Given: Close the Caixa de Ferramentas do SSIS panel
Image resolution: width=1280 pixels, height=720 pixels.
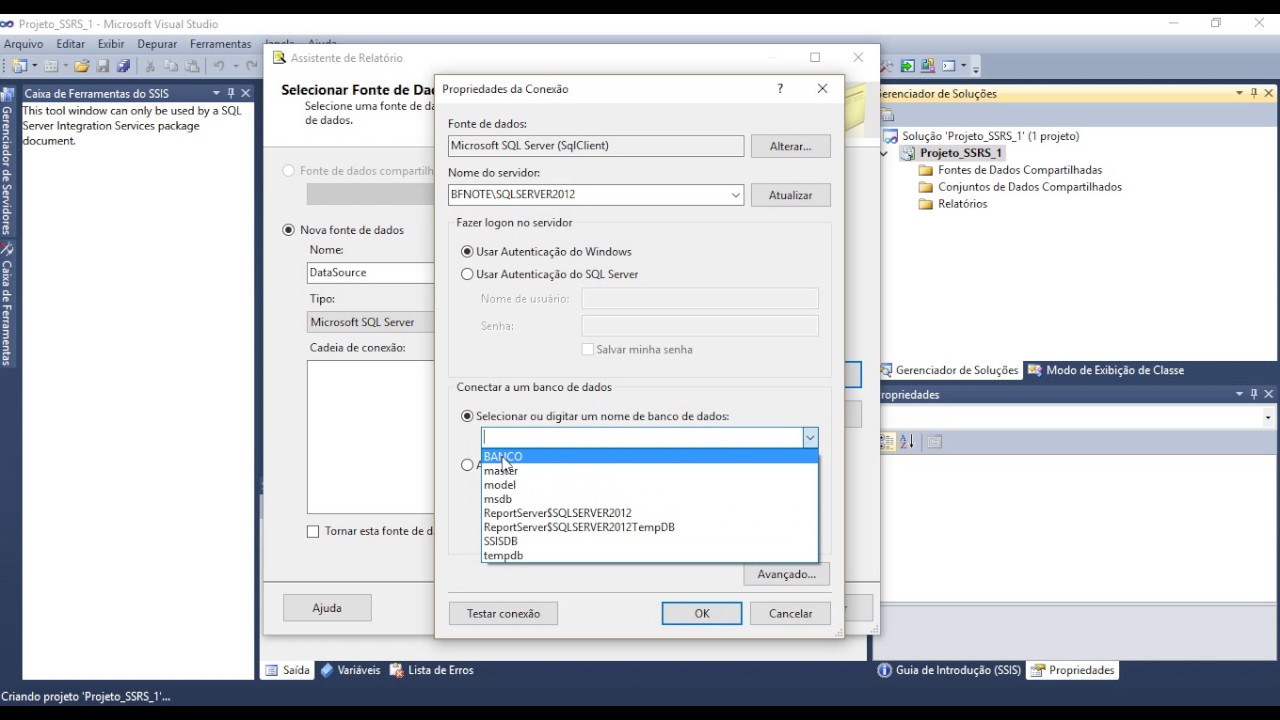Looking at the screenshot, I should coord(246,93).
